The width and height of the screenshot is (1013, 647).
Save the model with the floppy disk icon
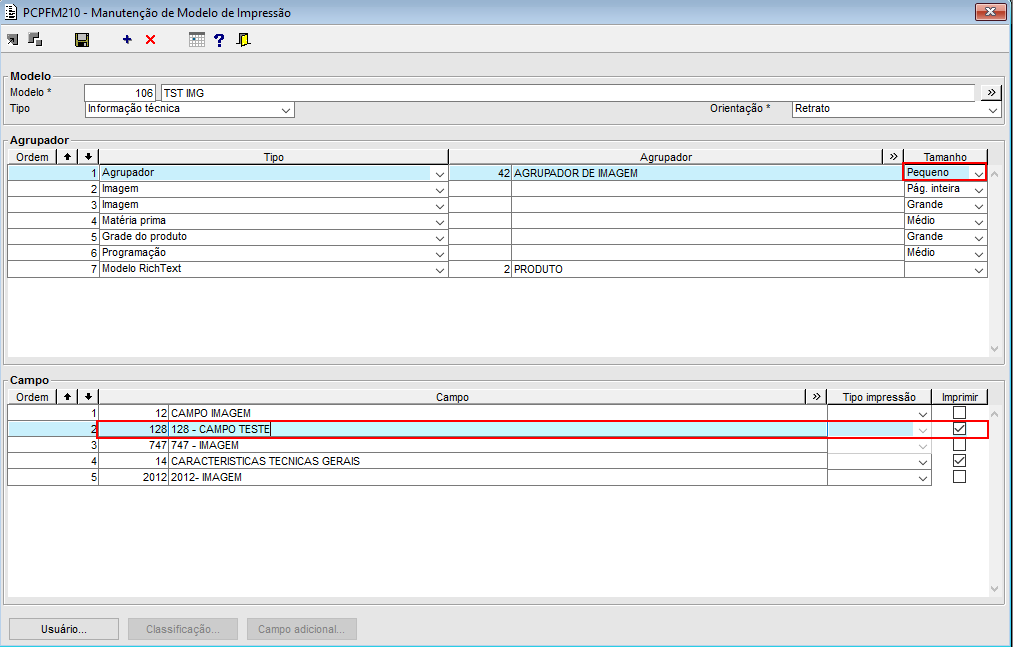click(82, 40)
